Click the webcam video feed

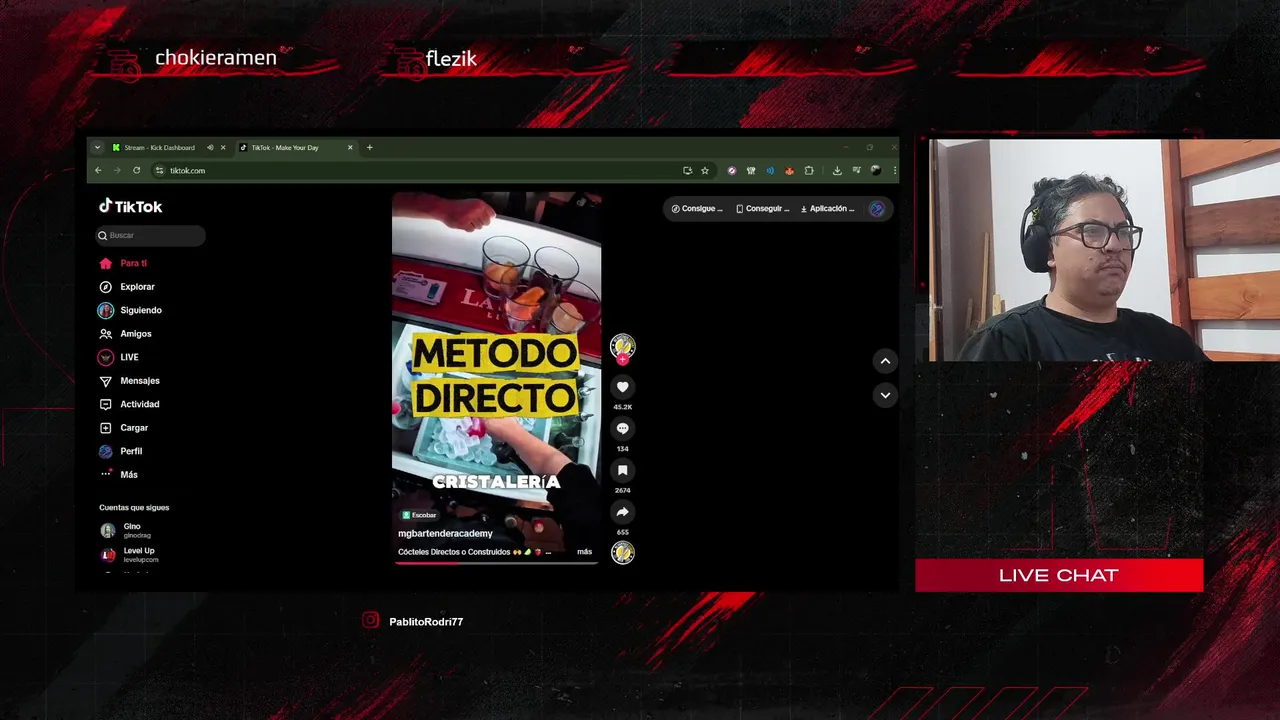pyautogui.click(x=1104, y=250)
